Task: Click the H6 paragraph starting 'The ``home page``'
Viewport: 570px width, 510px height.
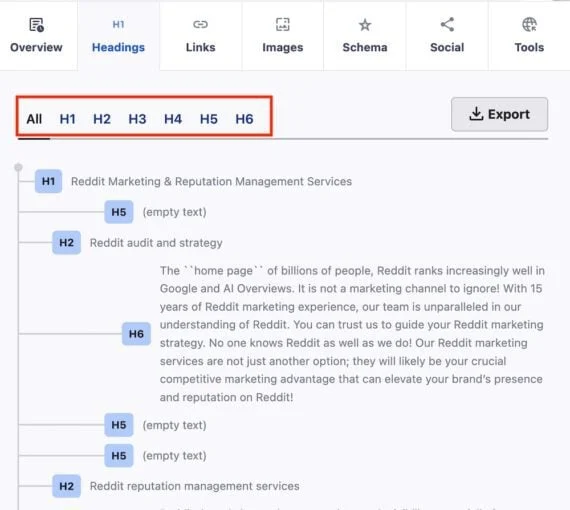Action: tap(352, 334)
